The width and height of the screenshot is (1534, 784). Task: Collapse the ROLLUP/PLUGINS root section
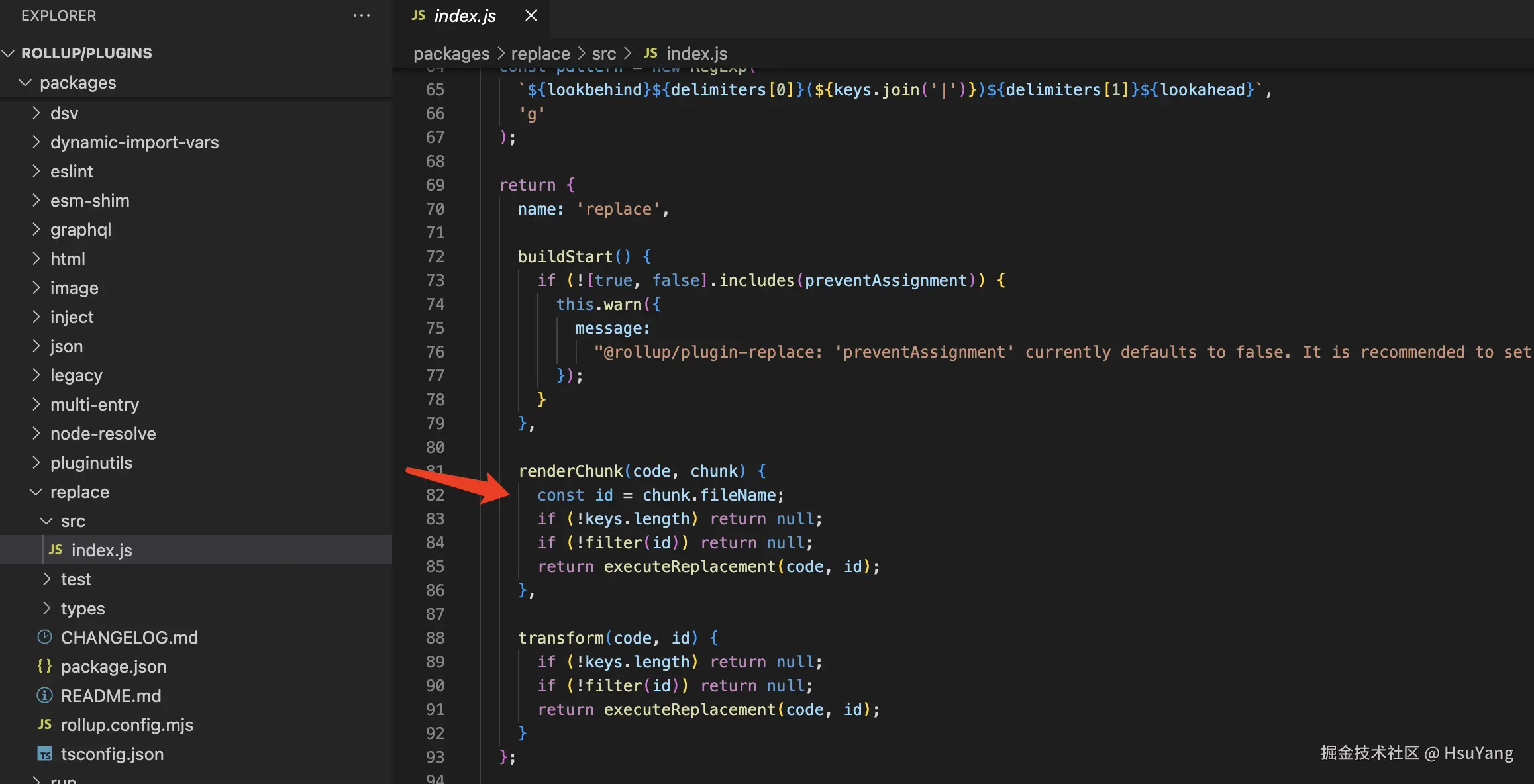[x=9, y=53]
